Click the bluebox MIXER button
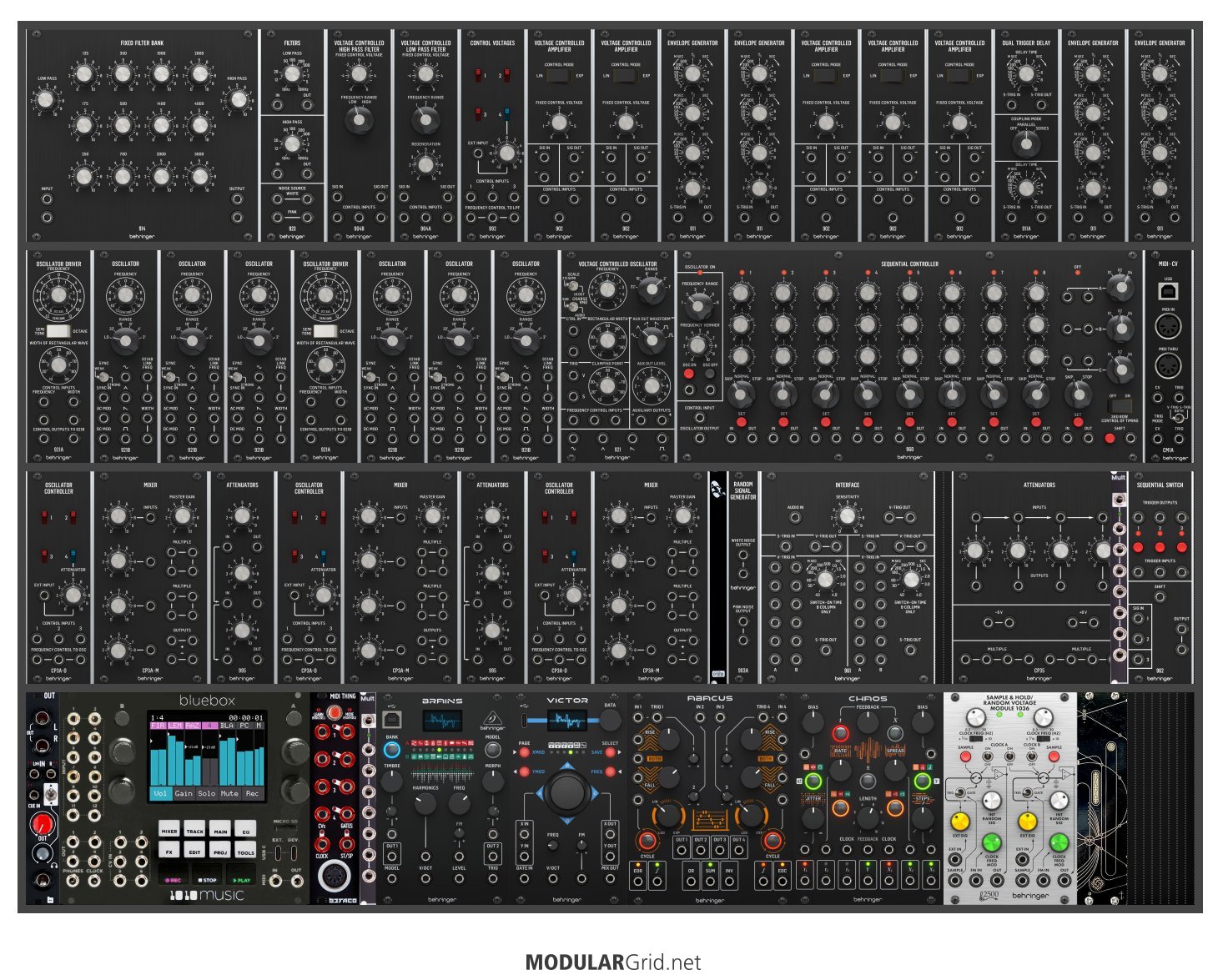 click(169, 830)
